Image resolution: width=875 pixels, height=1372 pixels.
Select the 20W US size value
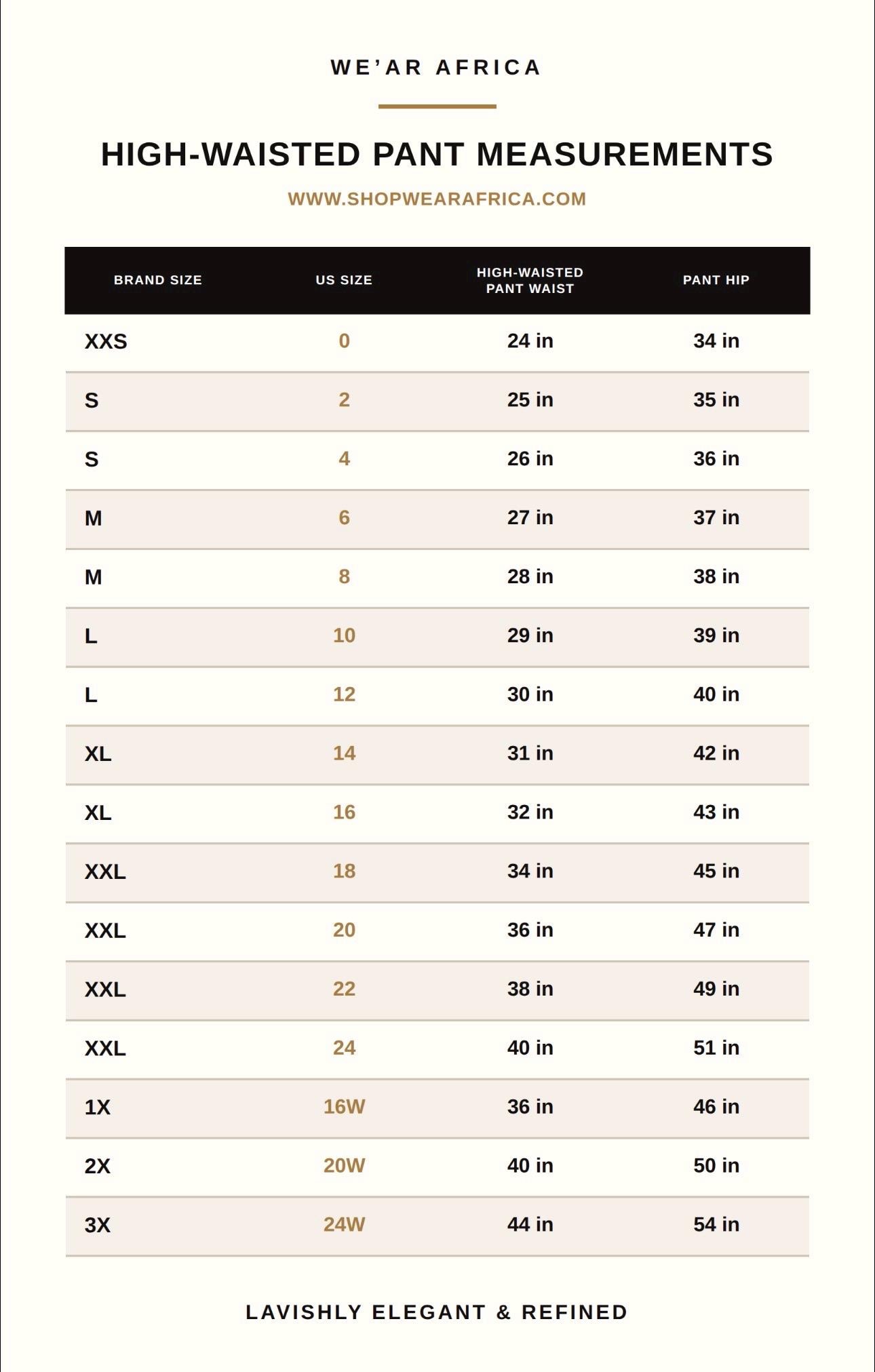pyautogui.click(x=344, y=1166)
